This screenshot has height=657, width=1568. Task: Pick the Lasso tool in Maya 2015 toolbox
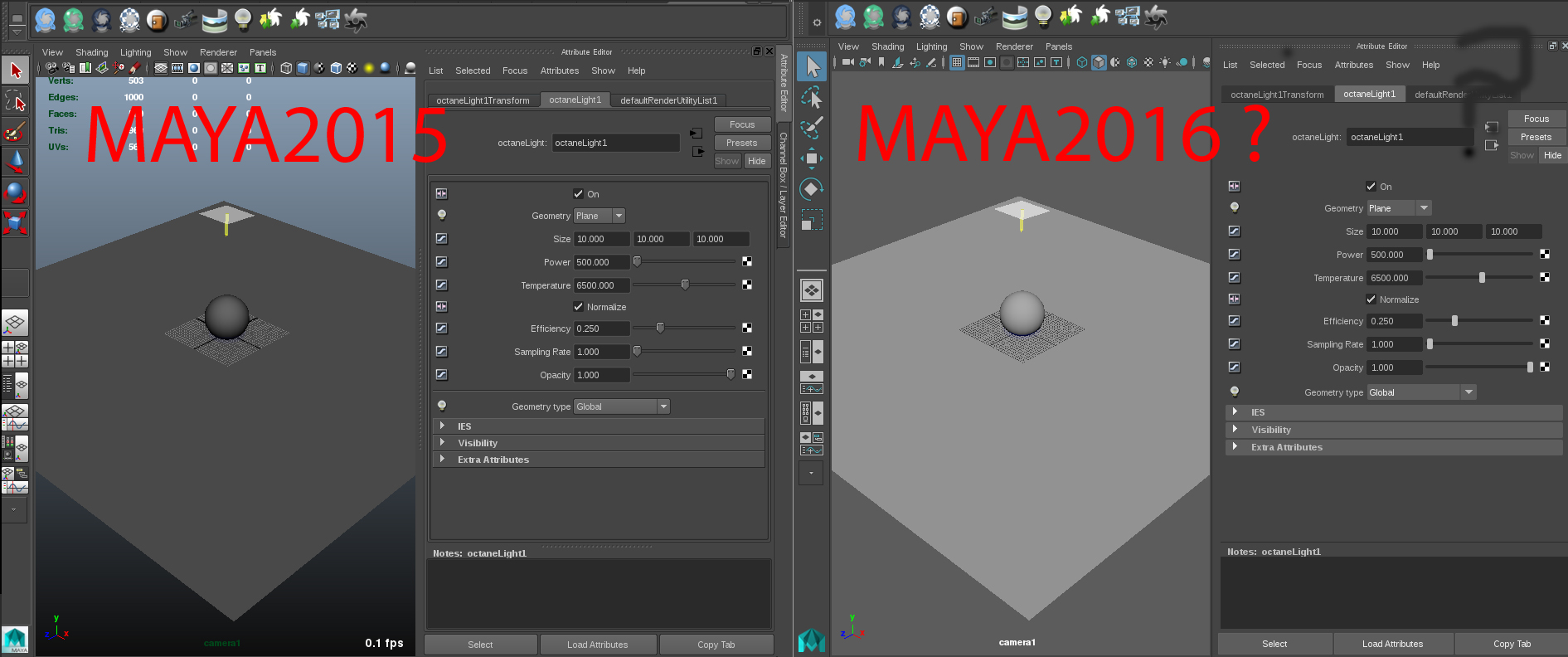click(16, 100)
